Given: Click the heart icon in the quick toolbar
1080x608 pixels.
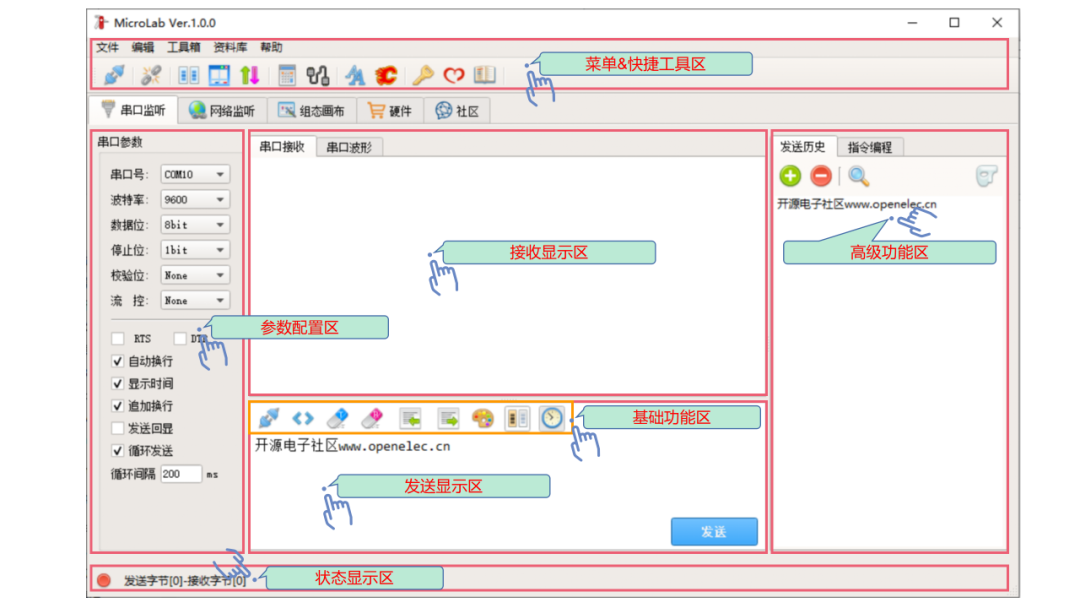Looking at the screenshot, I should click(452, 74).
